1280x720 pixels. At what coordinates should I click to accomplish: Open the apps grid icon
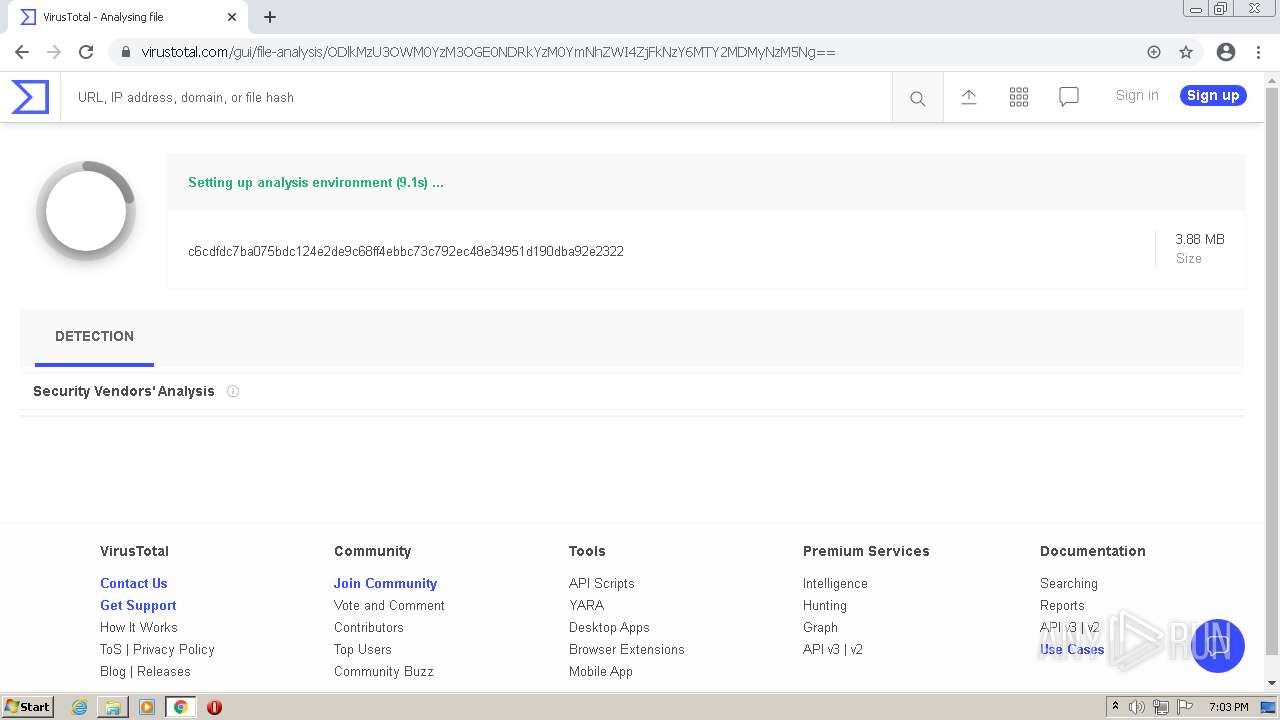click(x=1018, y=97)
